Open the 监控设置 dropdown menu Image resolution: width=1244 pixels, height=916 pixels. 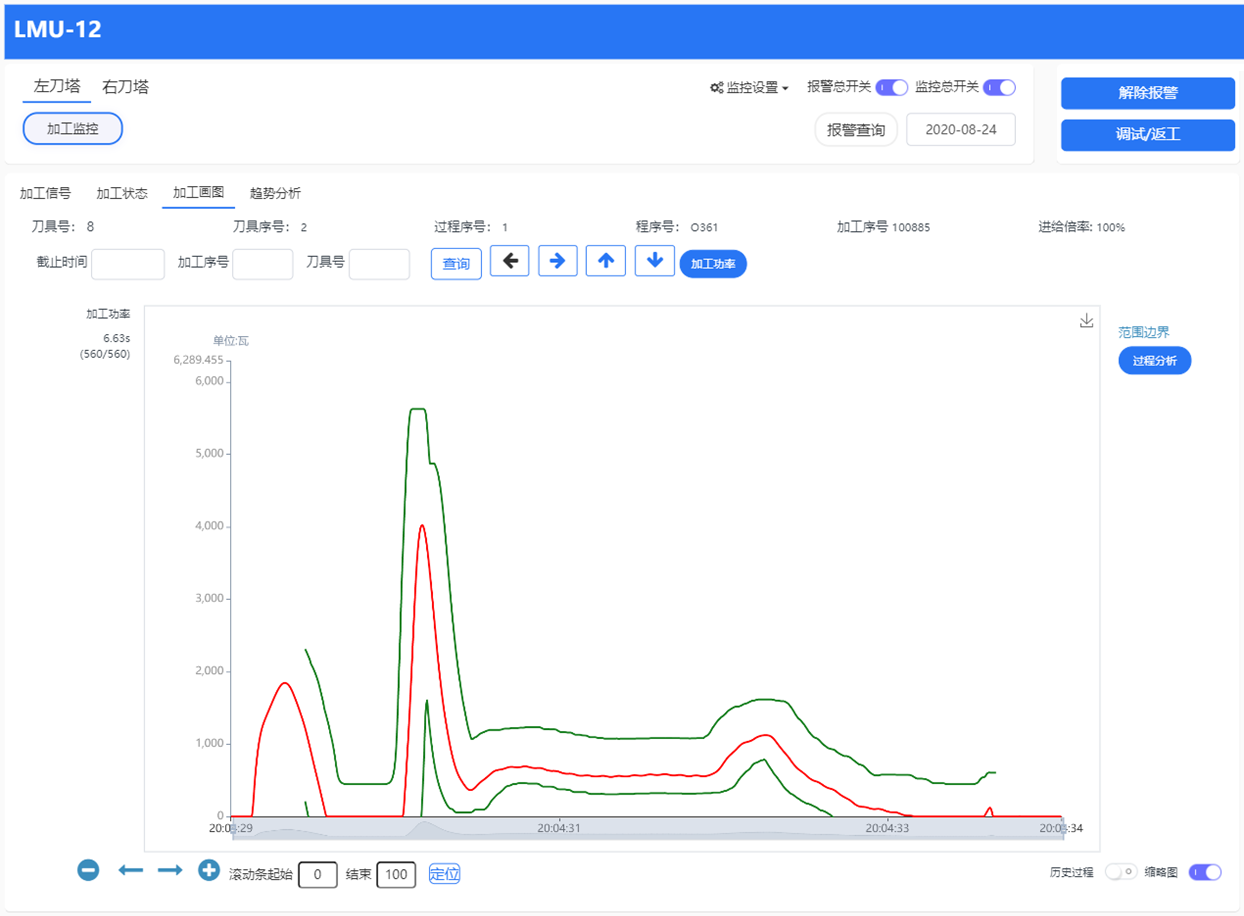749,88
